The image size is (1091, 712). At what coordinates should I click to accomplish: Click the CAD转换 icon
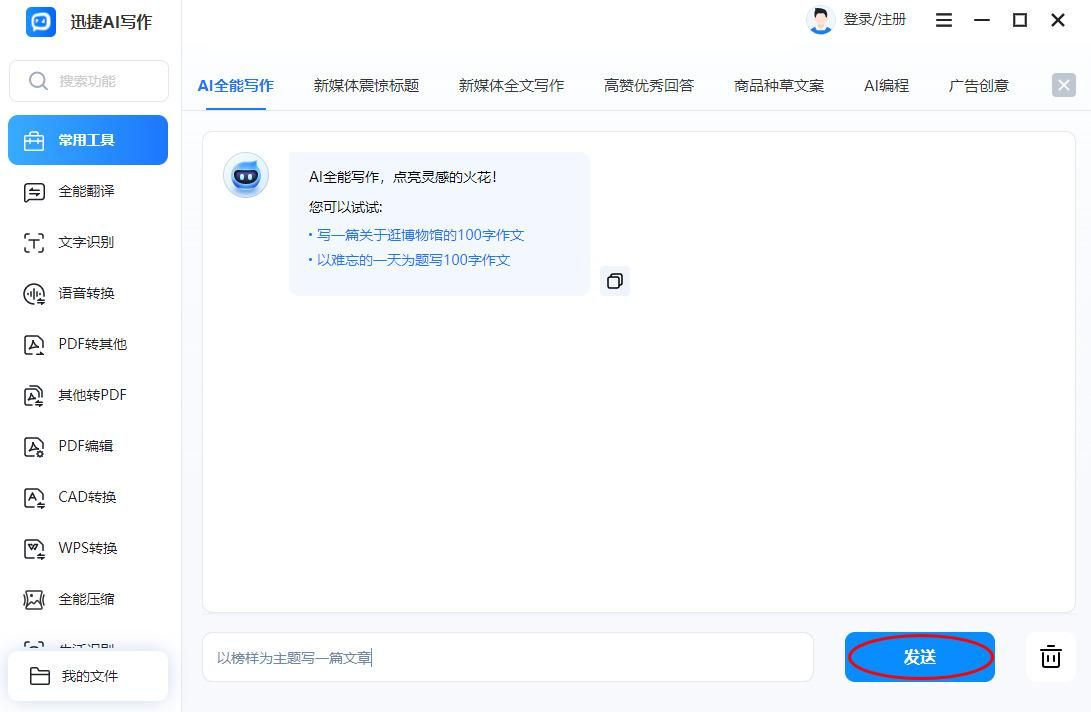coord(34,498)
